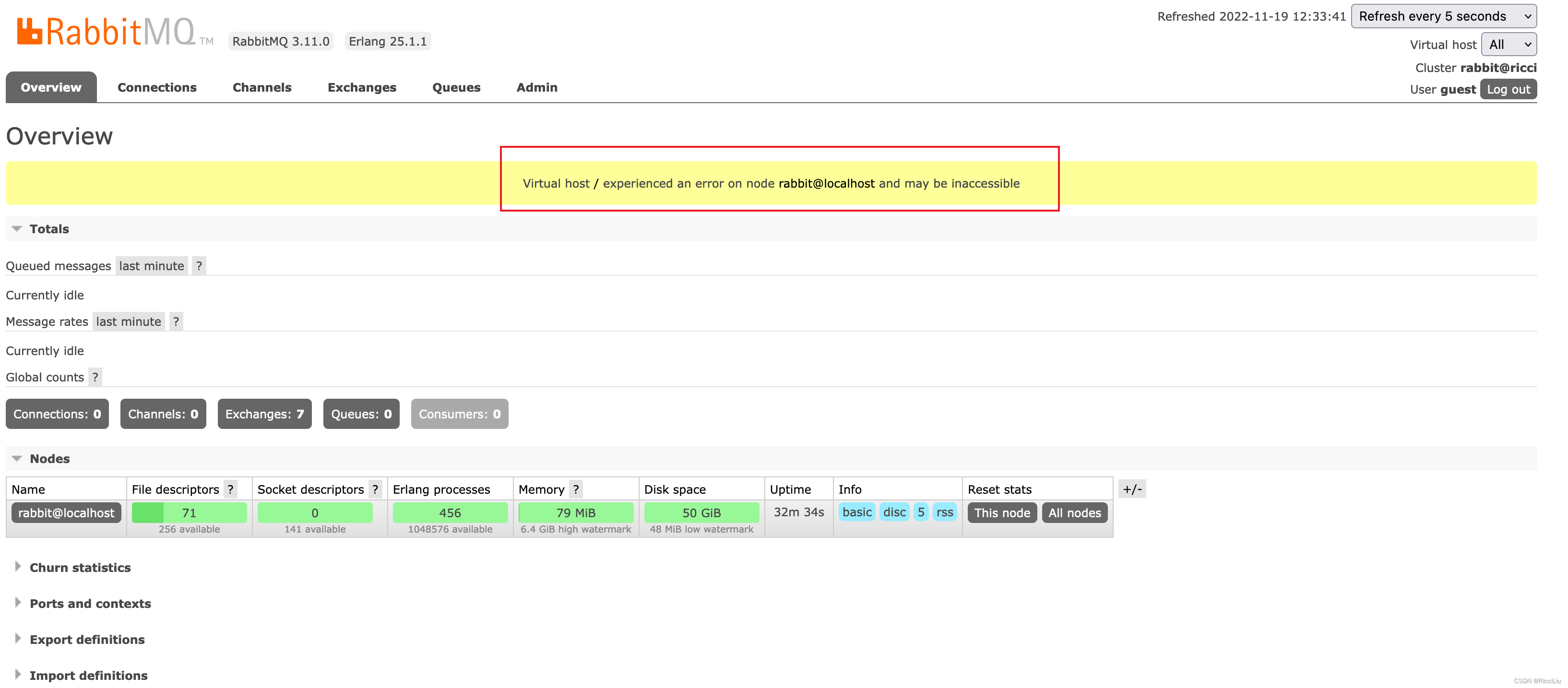1568x688 pixels.
Task: Click the Erlang processes 456 bar
Action: point(451,513)
